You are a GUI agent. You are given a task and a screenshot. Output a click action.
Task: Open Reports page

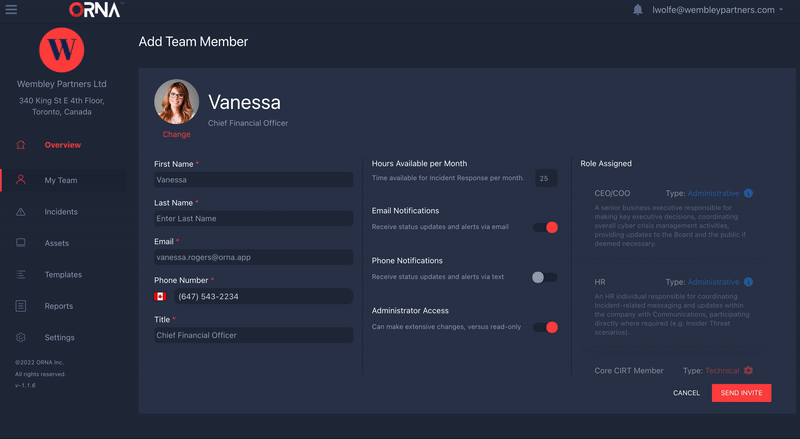pos(59,306)
